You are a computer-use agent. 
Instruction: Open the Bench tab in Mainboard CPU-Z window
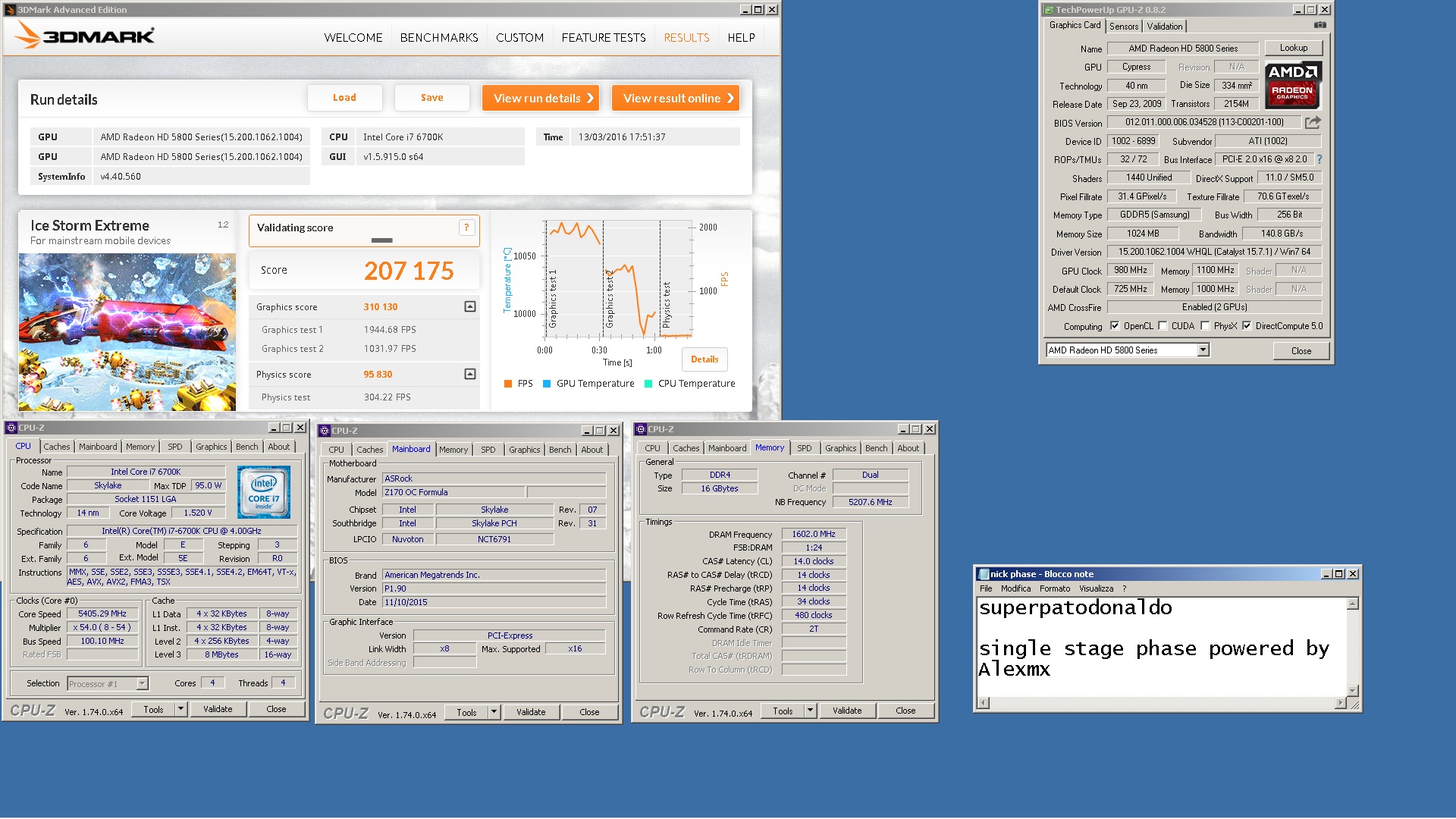(x=560, y=450)
